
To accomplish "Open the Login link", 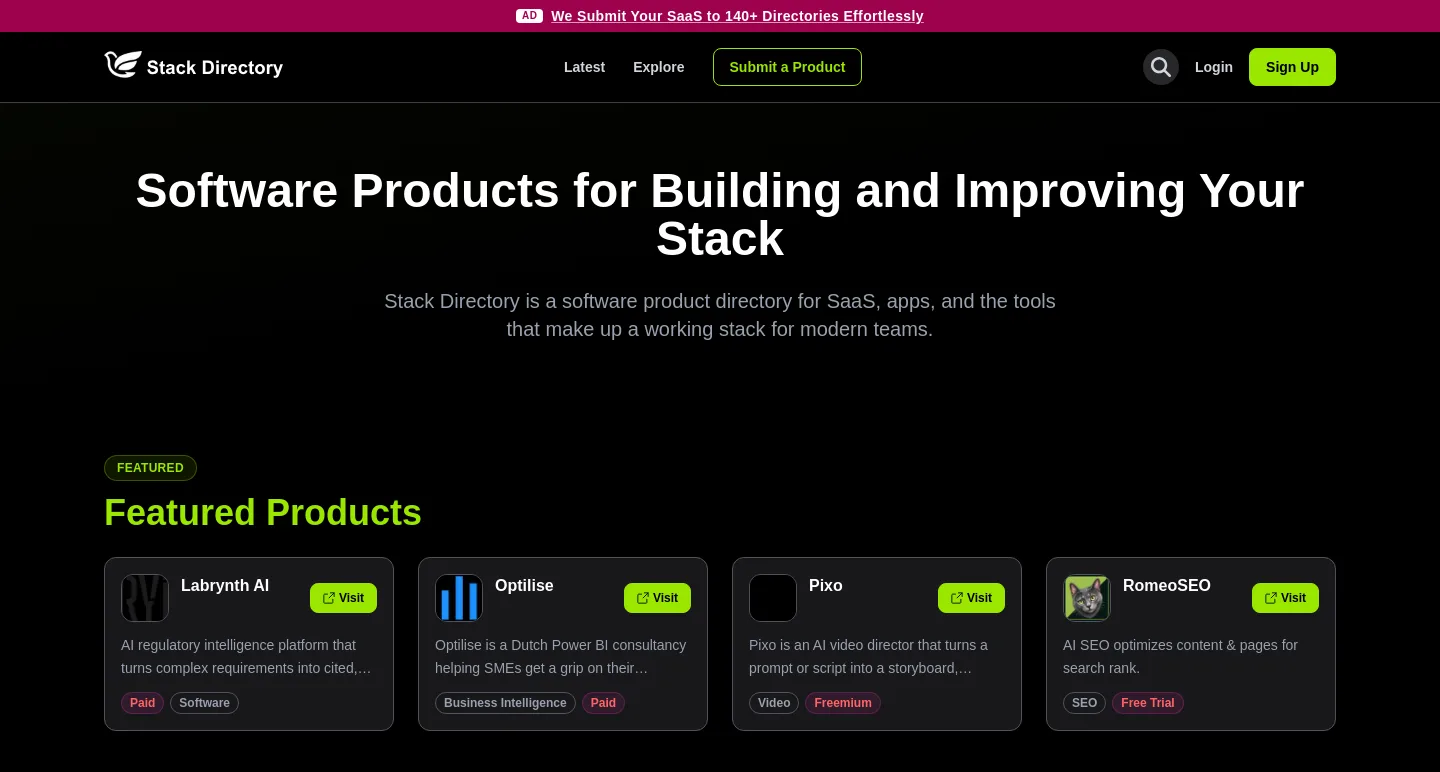I will coord(1214,67).
